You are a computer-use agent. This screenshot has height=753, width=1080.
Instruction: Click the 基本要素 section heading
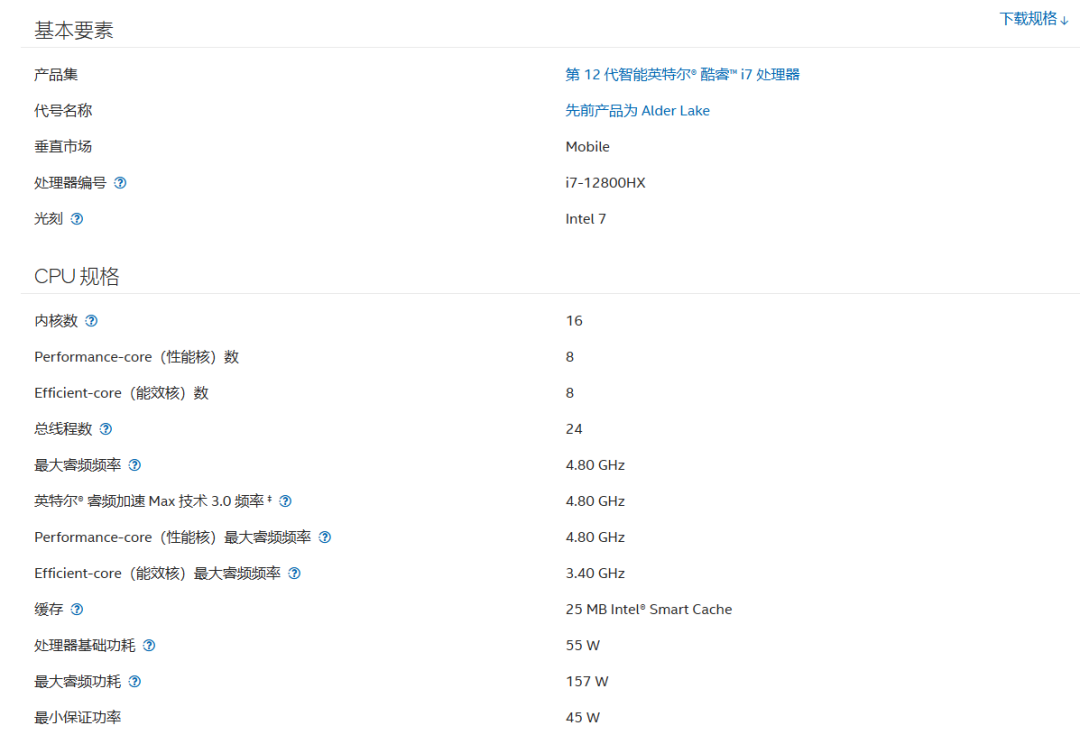click(x=74, y=30)
